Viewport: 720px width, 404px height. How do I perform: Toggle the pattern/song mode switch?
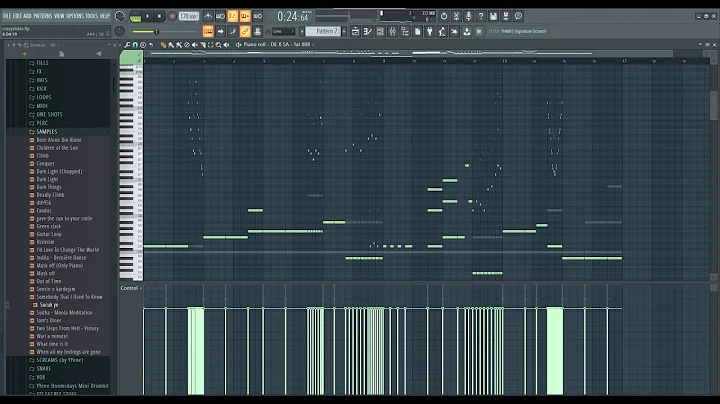135,17
